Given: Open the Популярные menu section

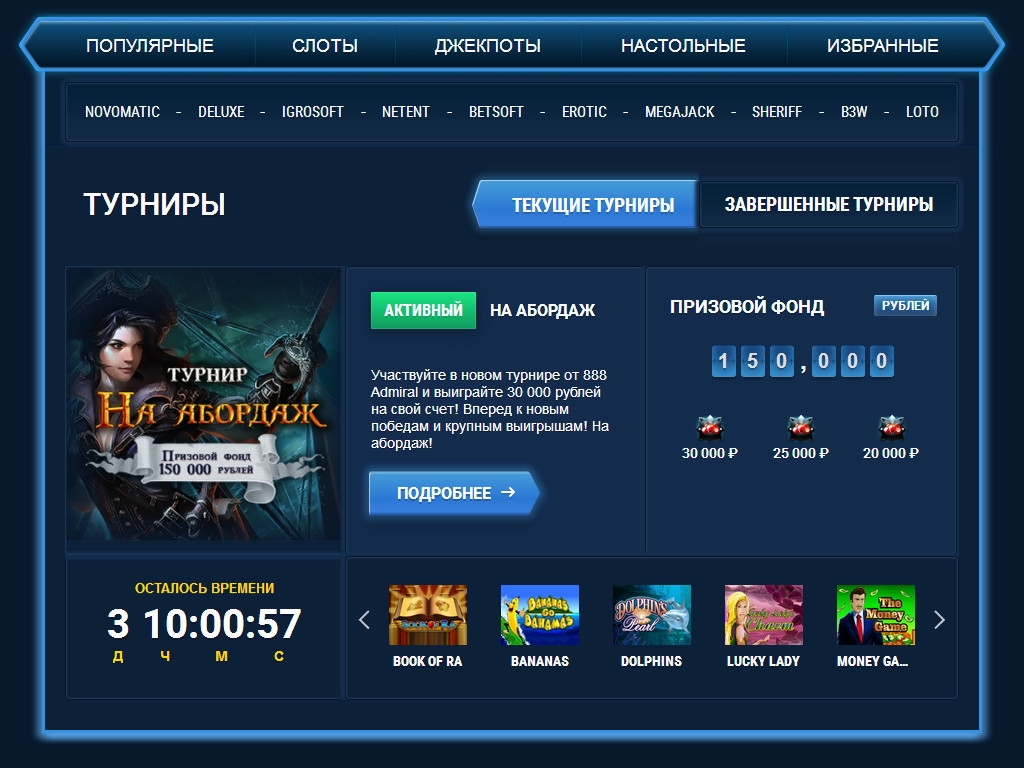Looking at the screenshot, I should (150, 46).
